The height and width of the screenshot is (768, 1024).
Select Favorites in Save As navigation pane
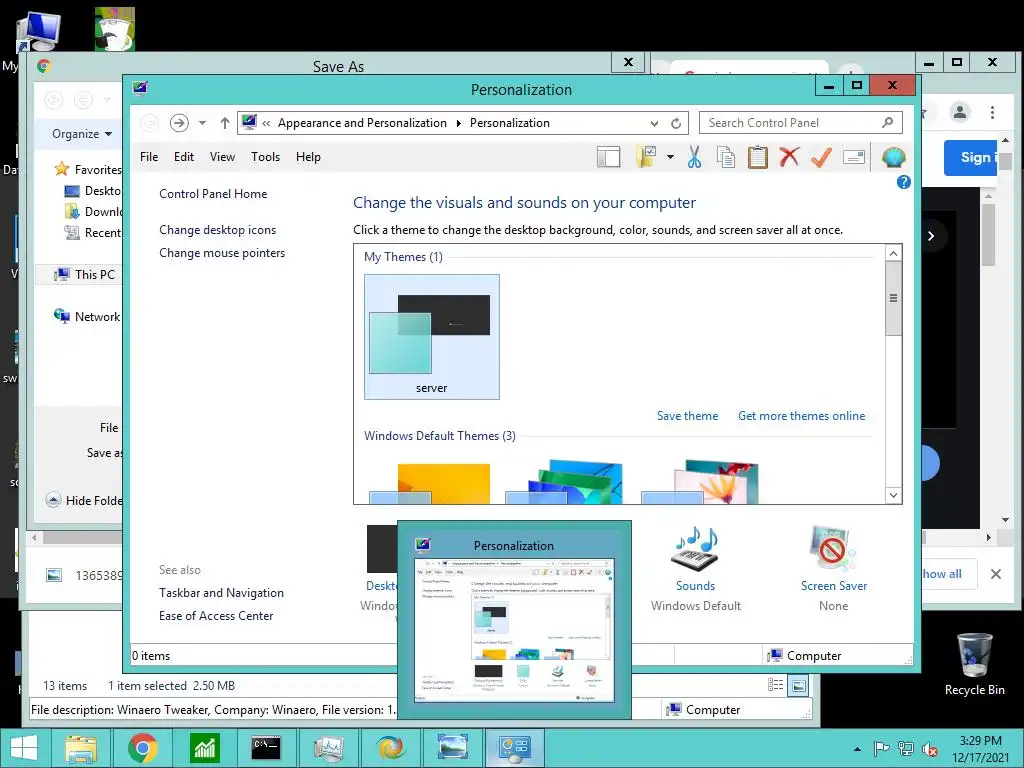[88, 169]
